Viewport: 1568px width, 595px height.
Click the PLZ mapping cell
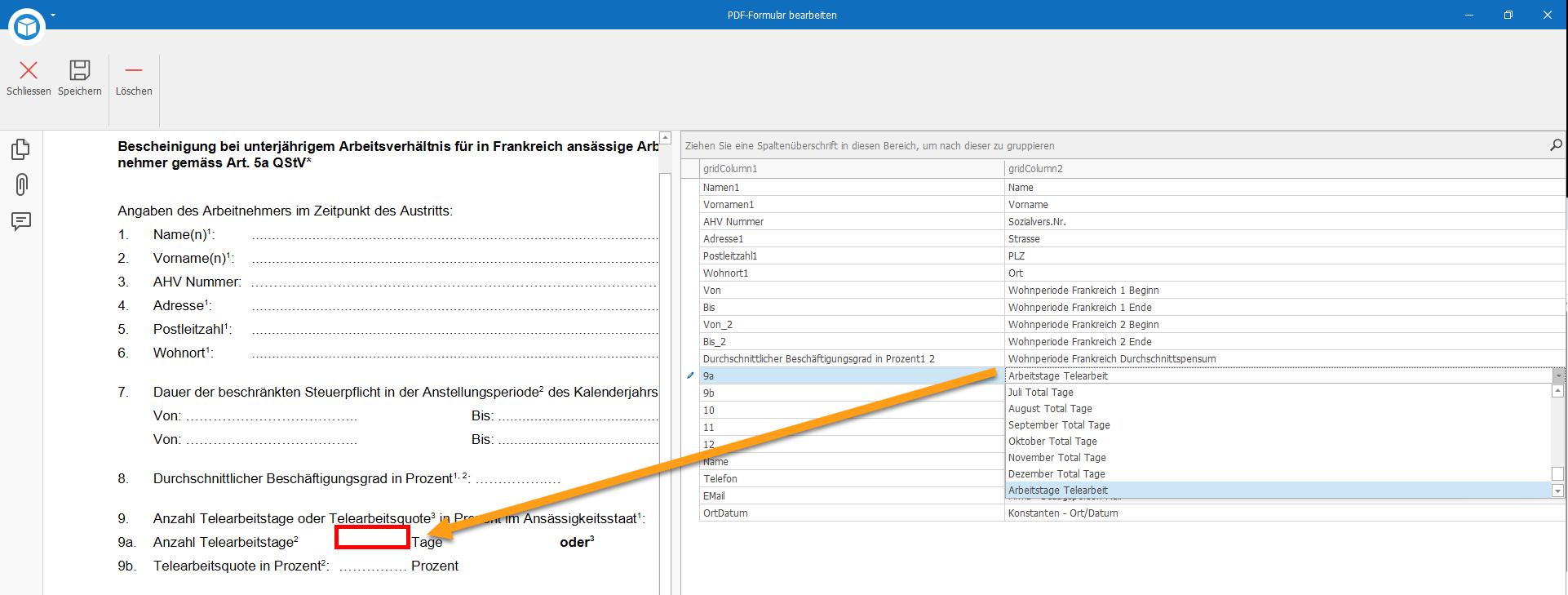point(1285,256)
